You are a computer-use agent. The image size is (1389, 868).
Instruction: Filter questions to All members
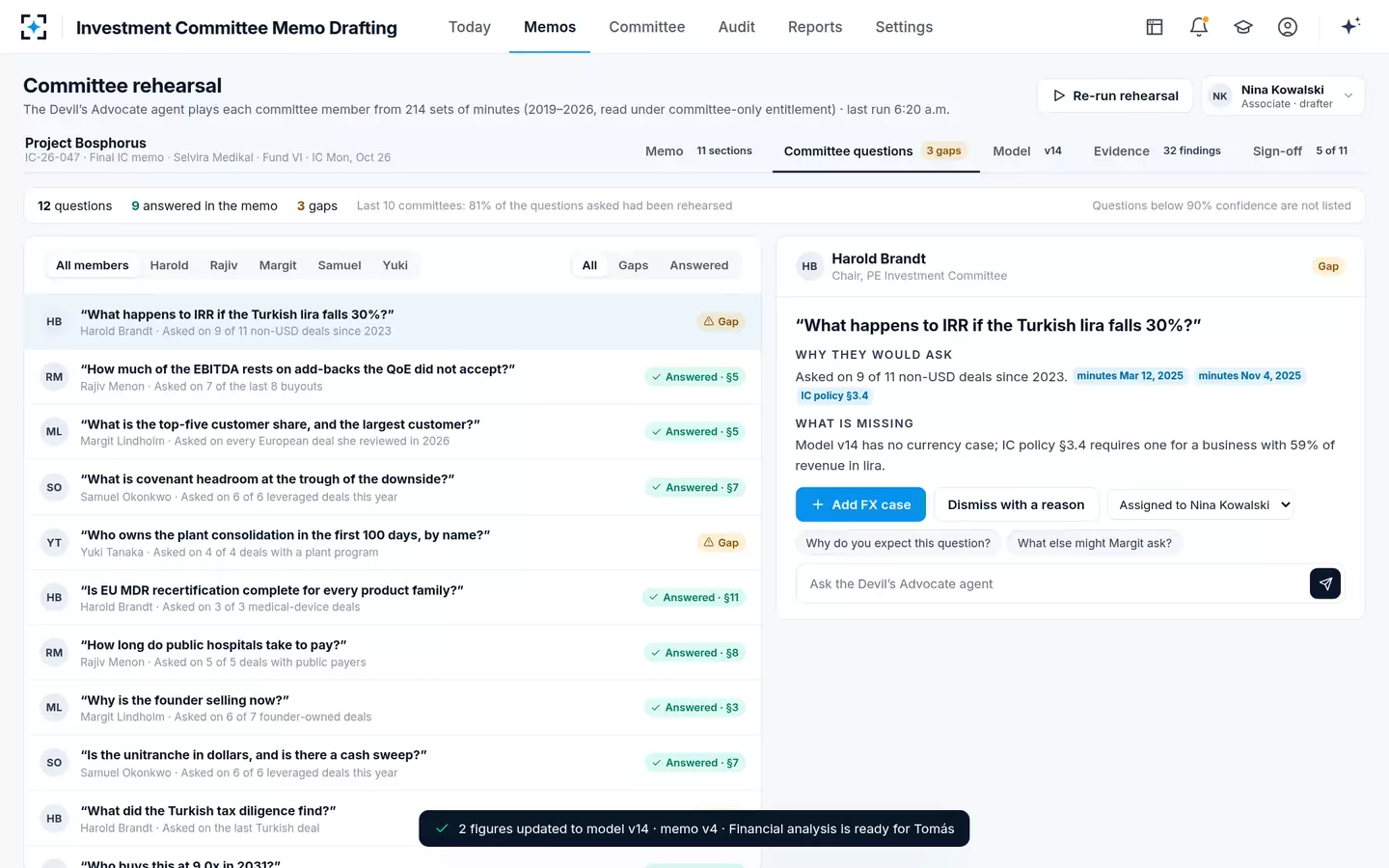coord(93,265)
